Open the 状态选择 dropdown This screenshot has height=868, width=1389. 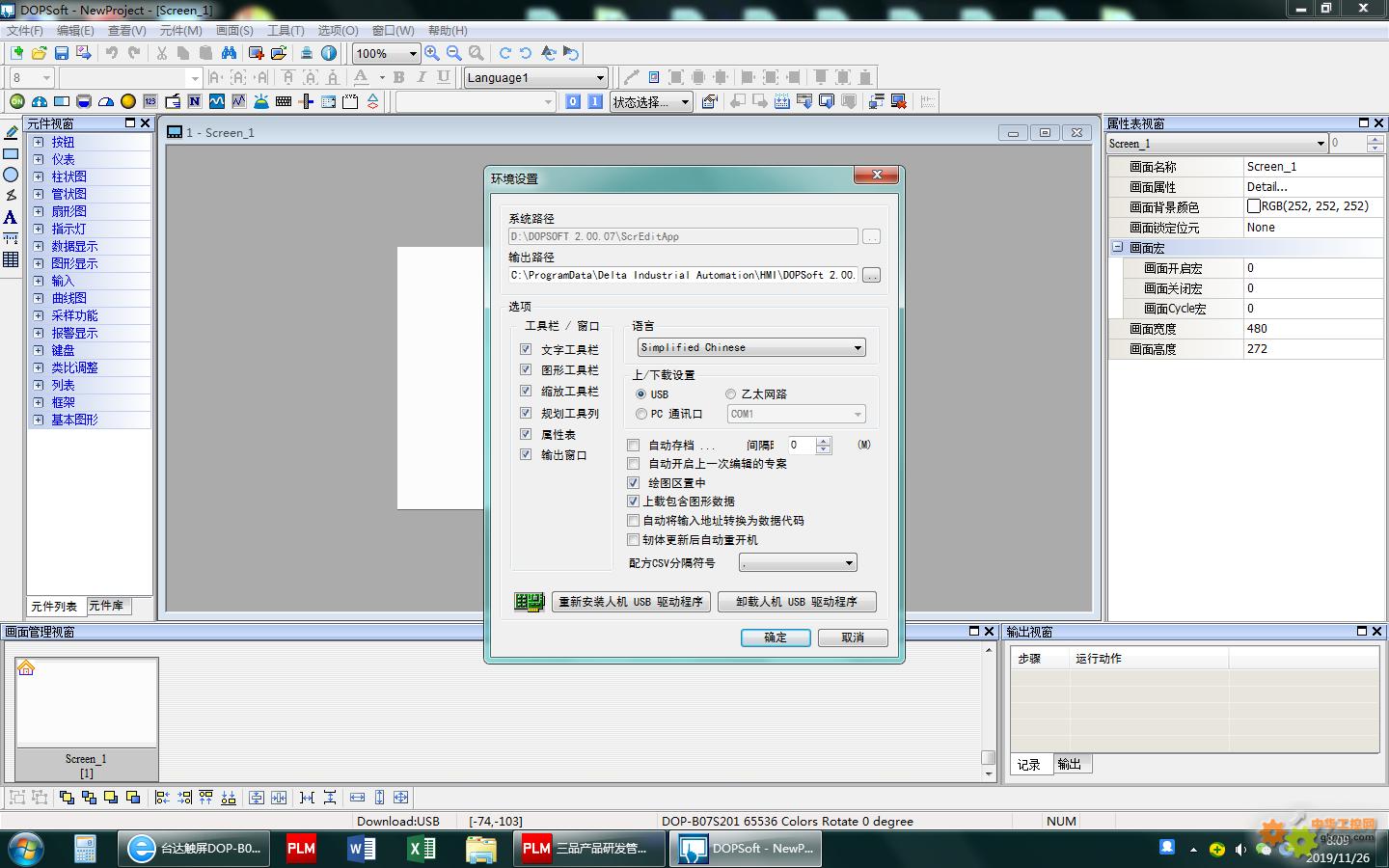click(x=651, y=101)
